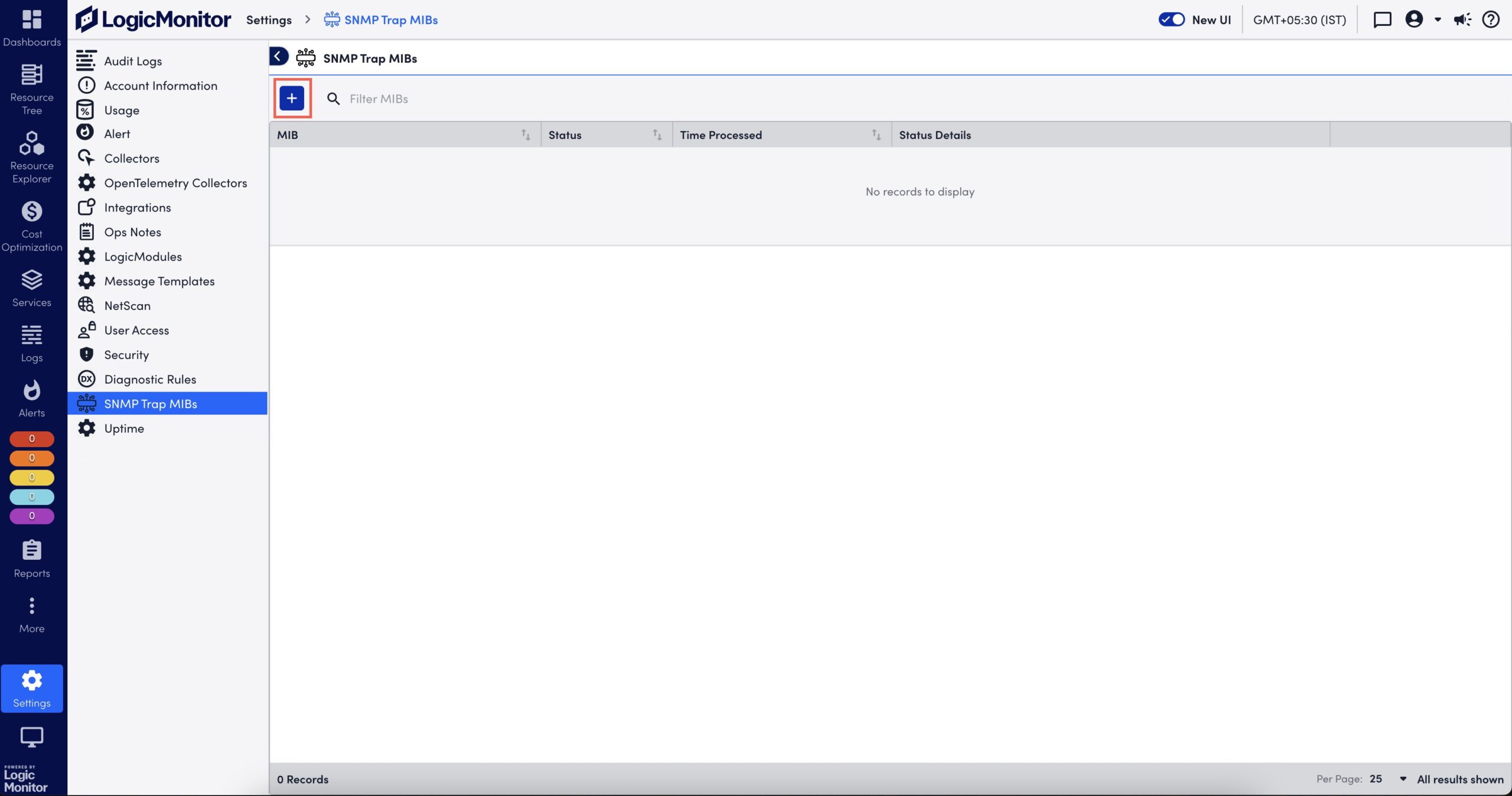The height and width of the screenshot is (796, 1512).
Task: Open OpenTelemetry Collectors settings item
Action: pyautogui.click(x=168, y=183)
